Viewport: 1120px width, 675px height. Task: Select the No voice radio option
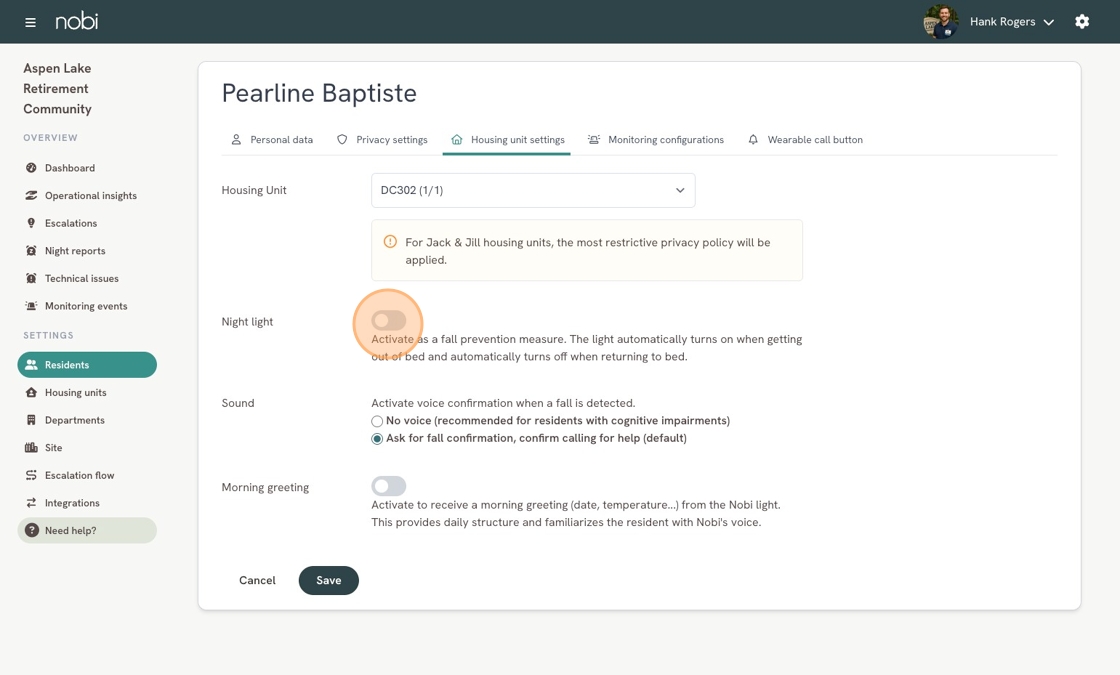[x=377, y=421]
